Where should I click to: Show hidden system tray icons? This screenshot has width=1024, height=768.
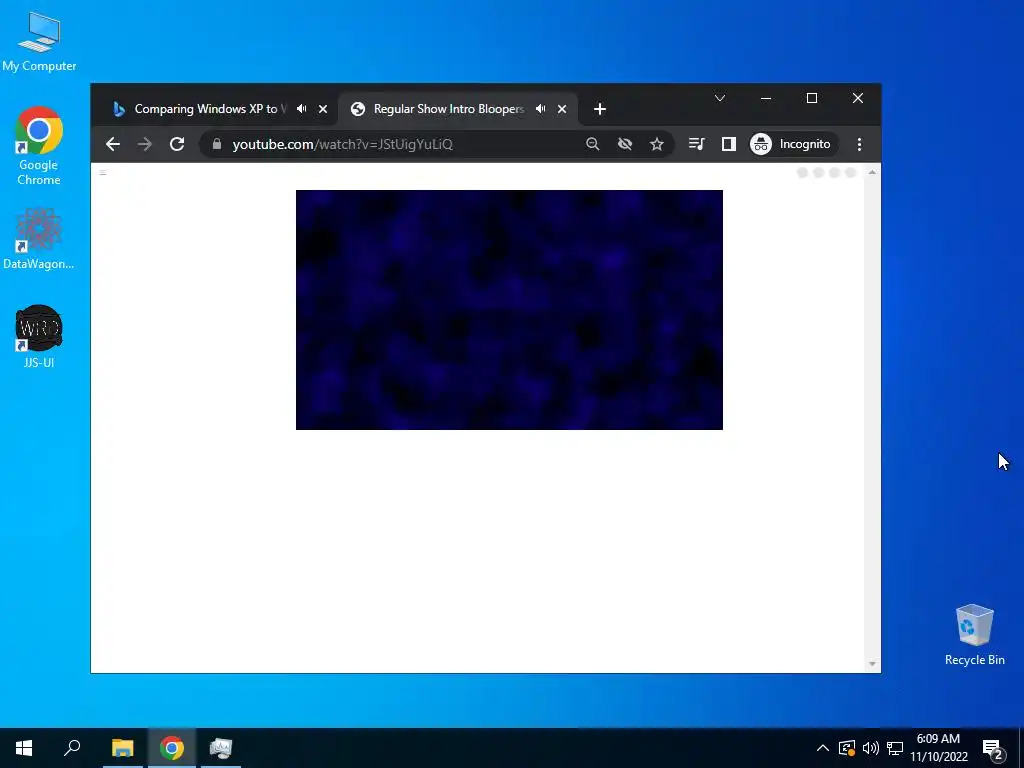823,748
